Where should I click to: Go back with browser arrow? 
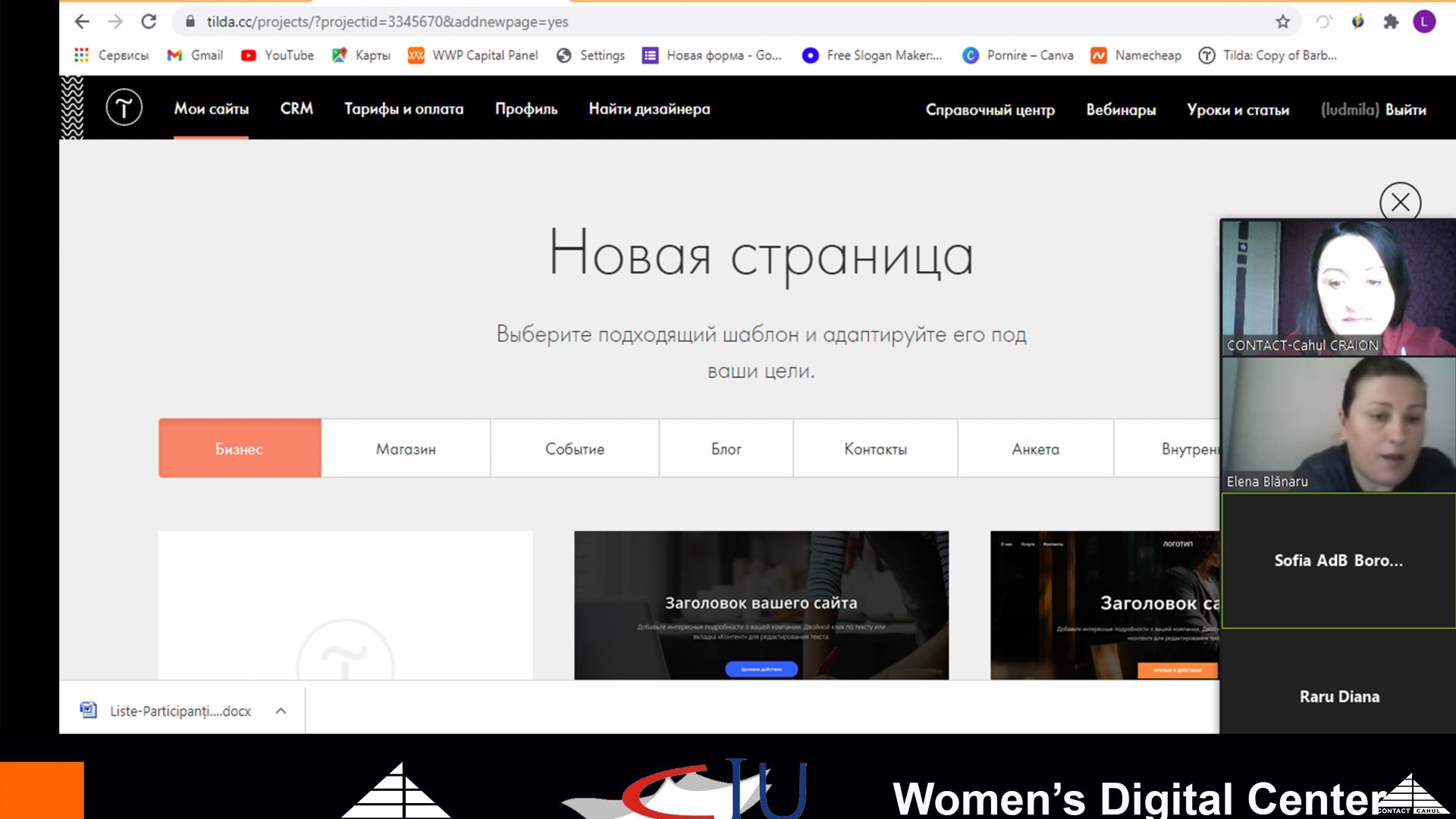(82, 22)
